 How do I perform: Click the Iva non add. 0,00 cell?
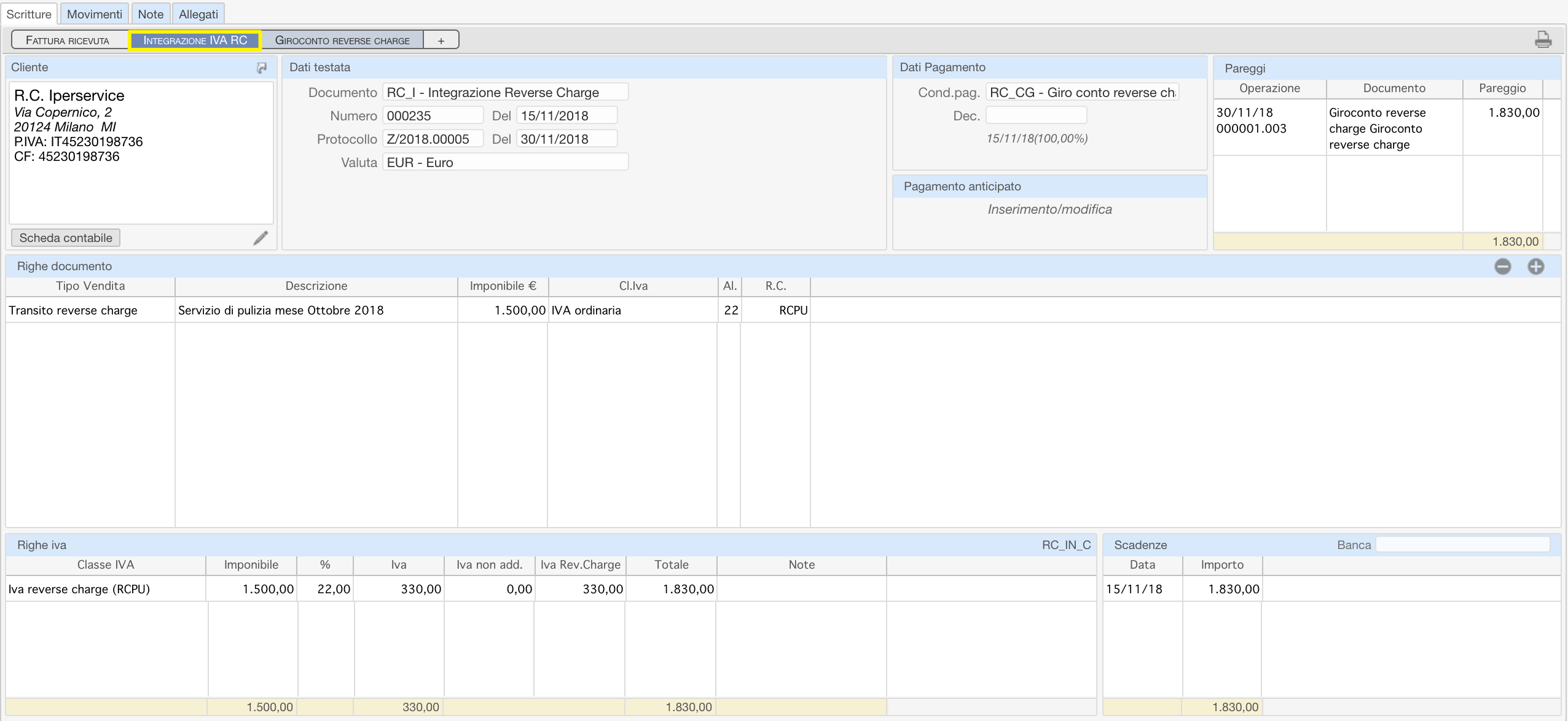click(489, 589)
